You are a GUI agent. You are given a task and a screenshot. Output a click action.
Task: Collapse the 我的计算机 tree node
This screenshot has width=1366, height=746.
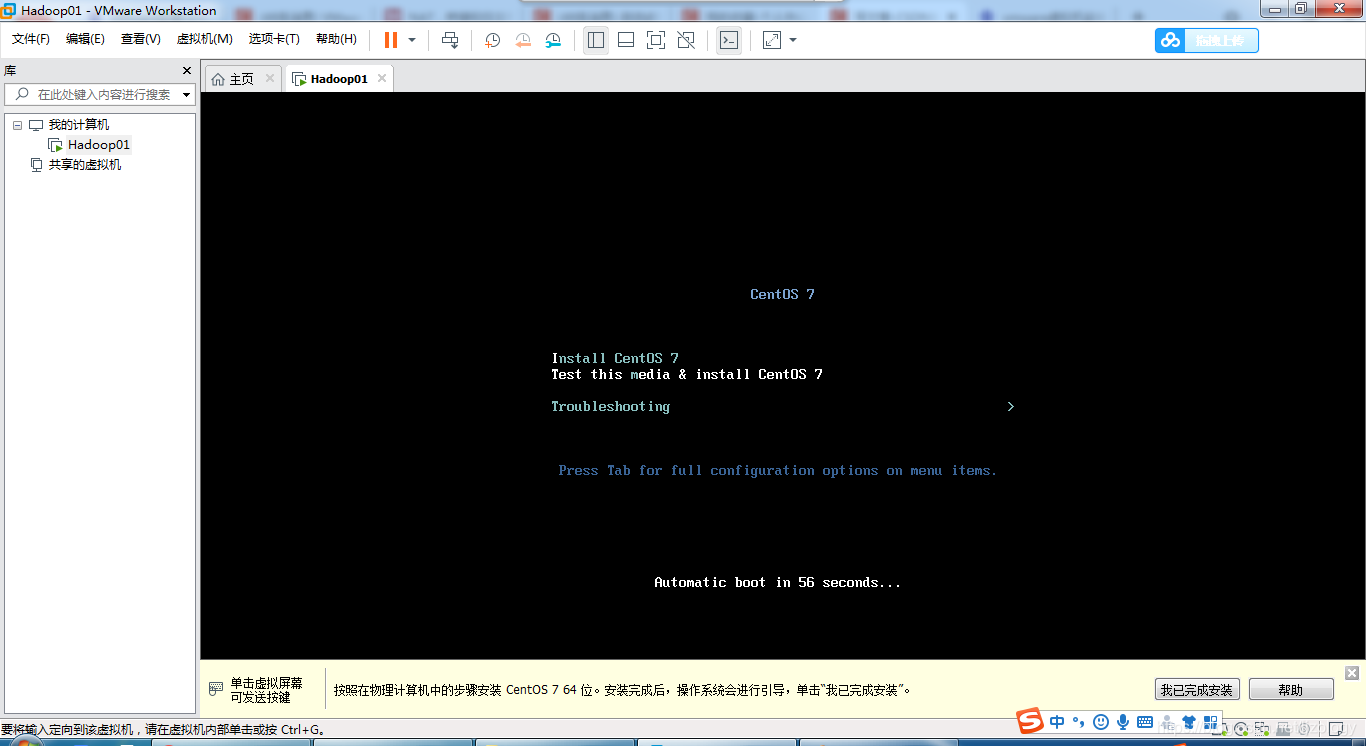coord(17,125)
